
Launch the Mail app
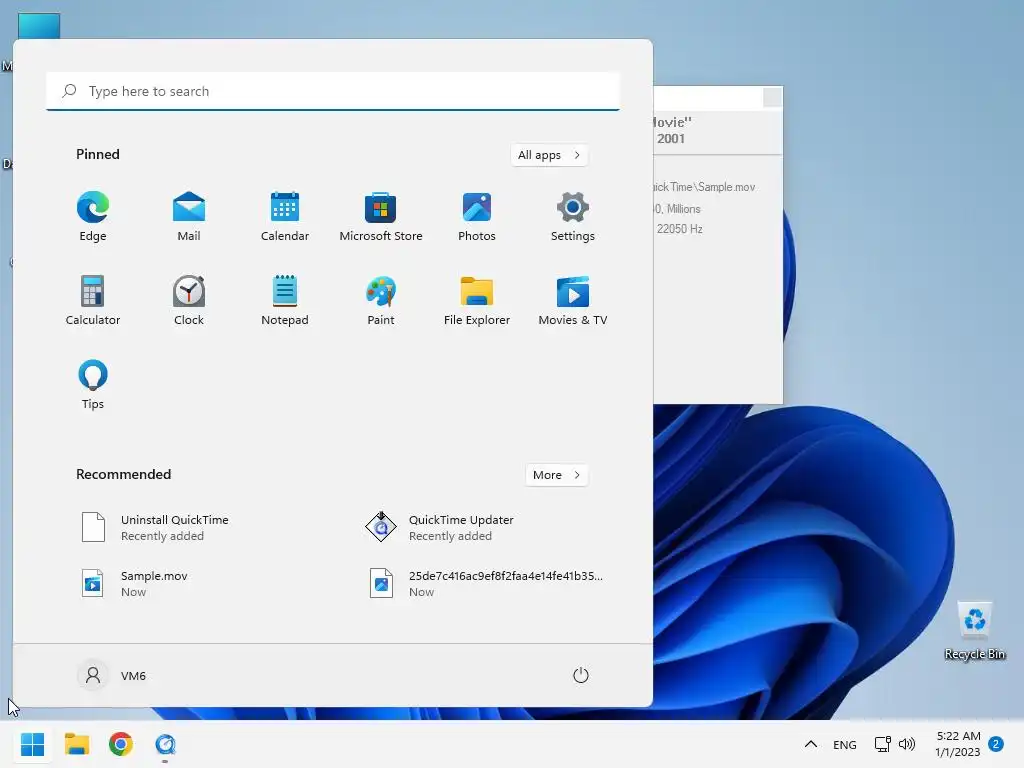pos(189,217)
